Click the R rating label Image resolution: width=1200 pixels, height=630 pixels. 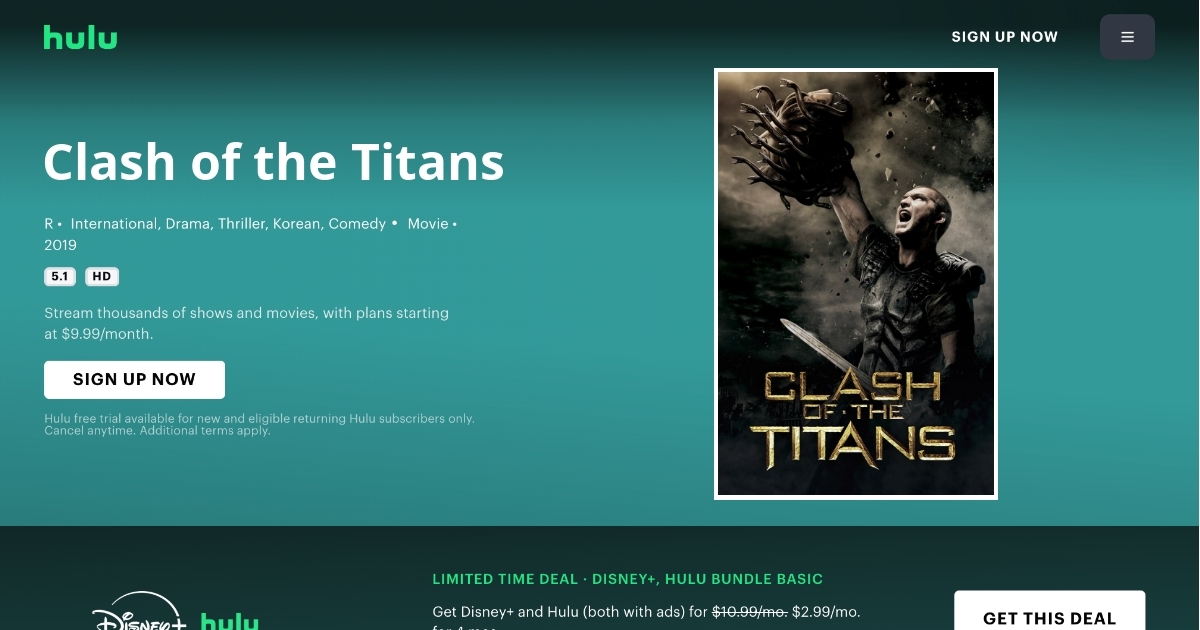(x=49, y=224)
